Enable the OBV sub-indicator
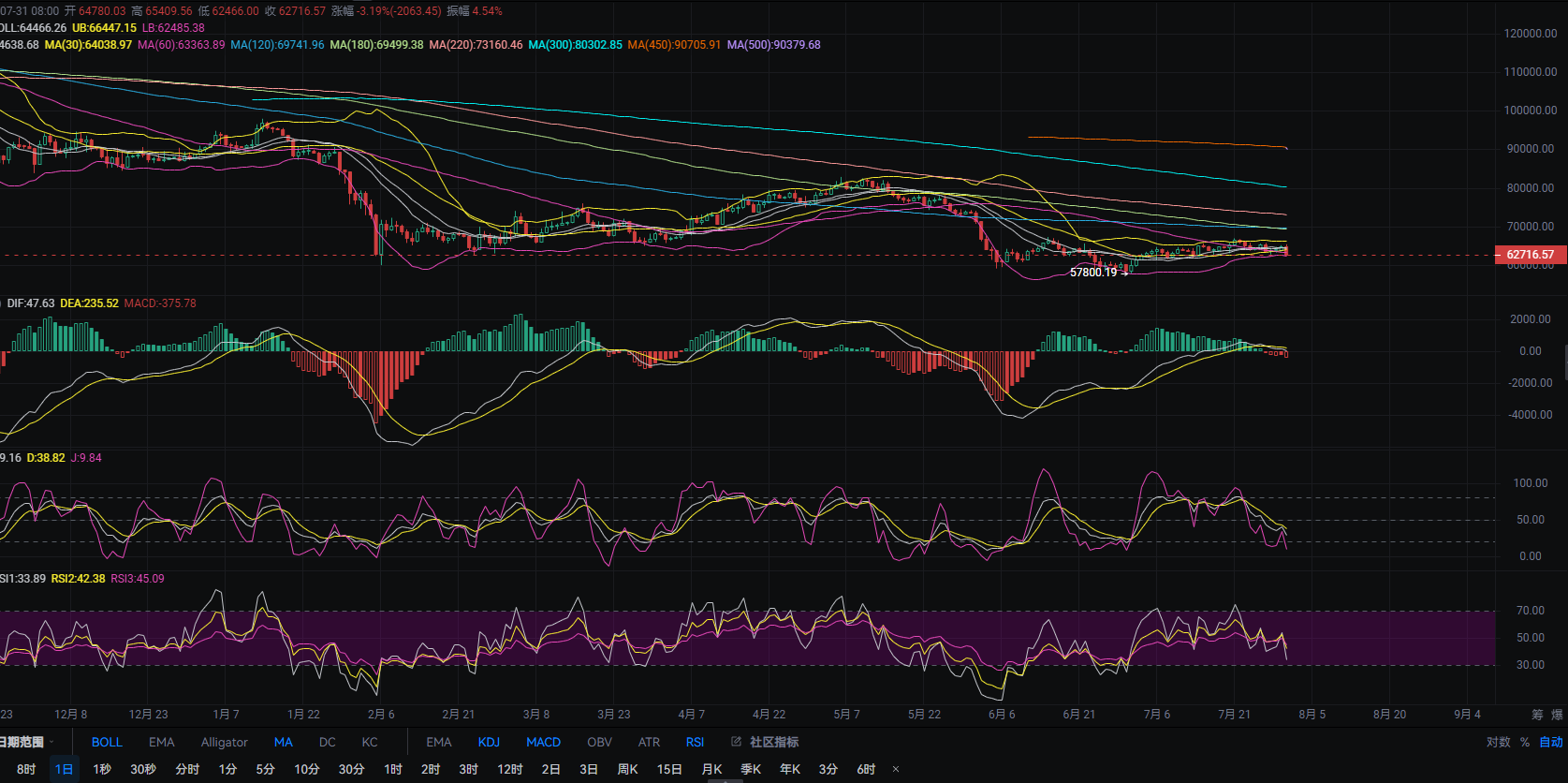Screen dimensions: 1568x783 599,742
